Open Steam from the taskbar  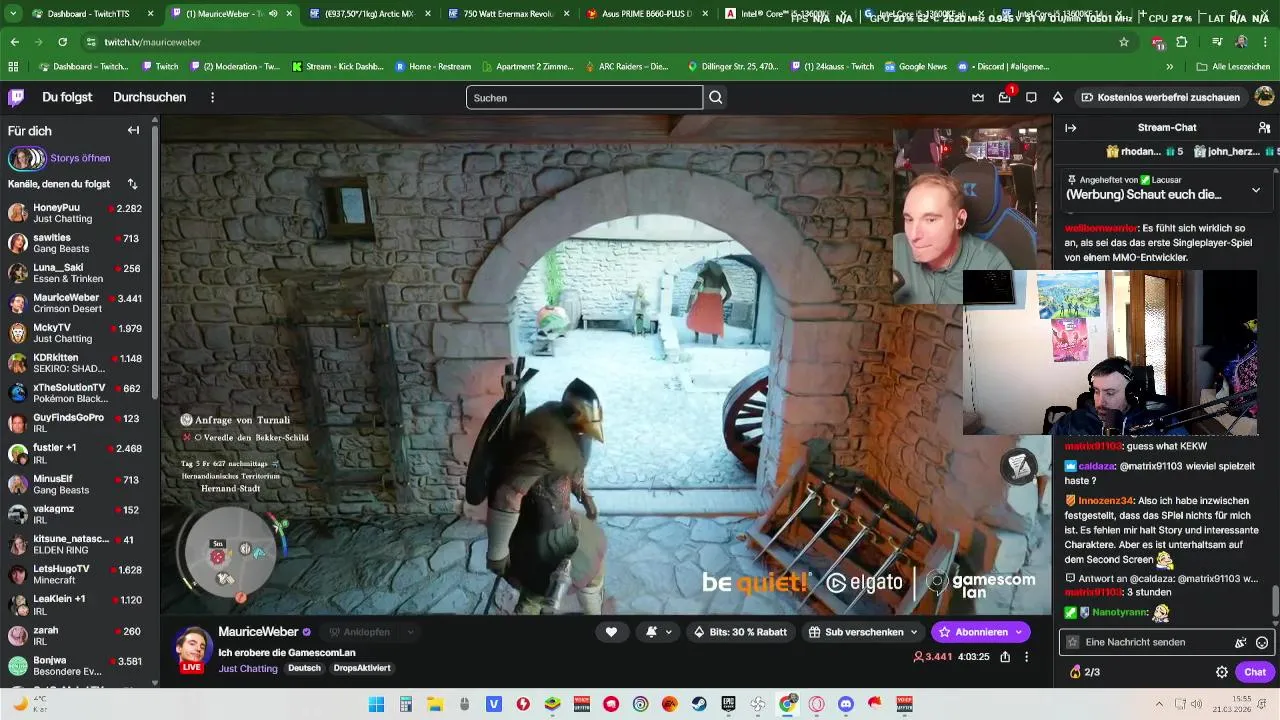[x=699, y=704]
